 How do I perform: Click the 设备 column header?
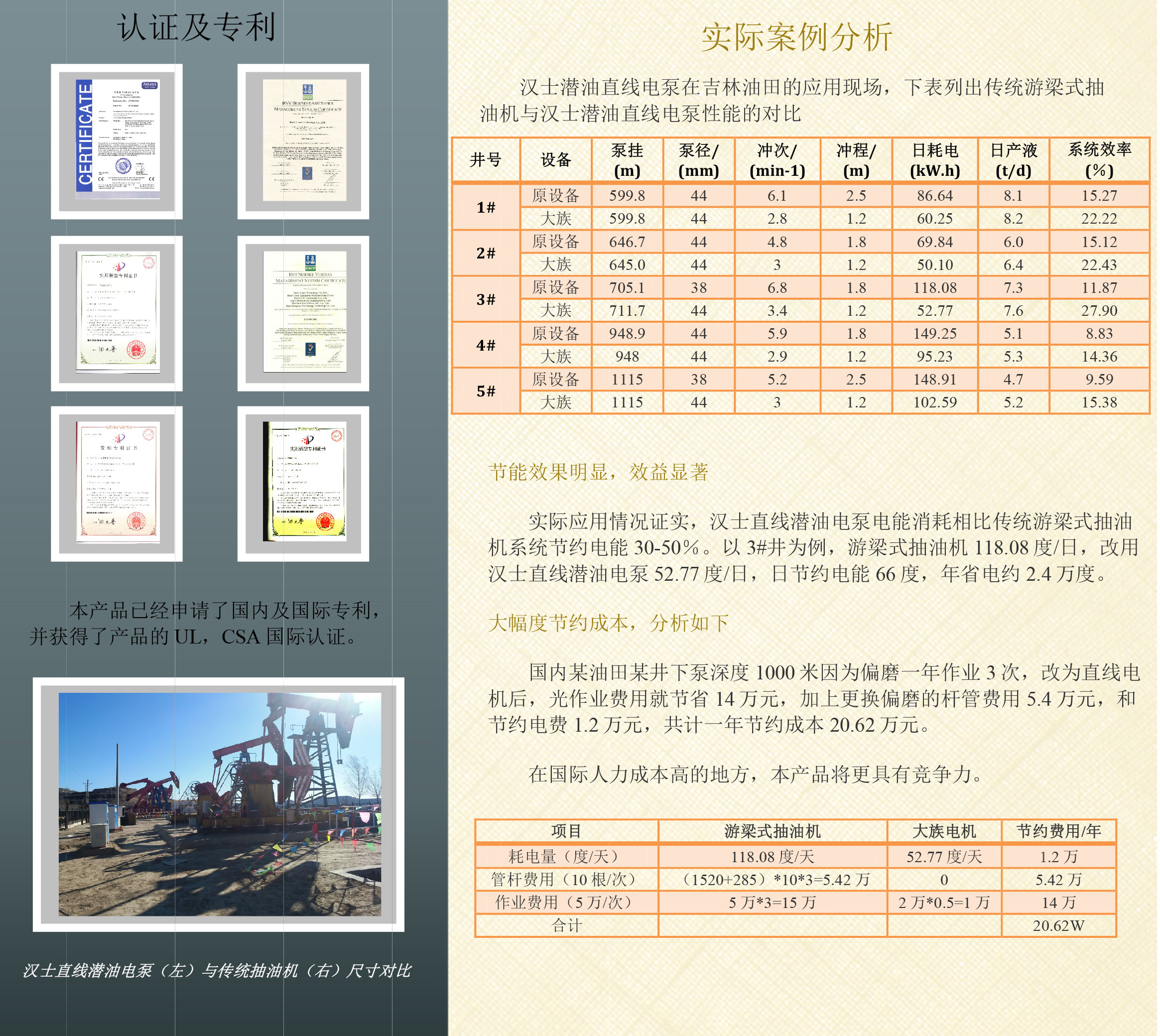[x=556, y=160]
